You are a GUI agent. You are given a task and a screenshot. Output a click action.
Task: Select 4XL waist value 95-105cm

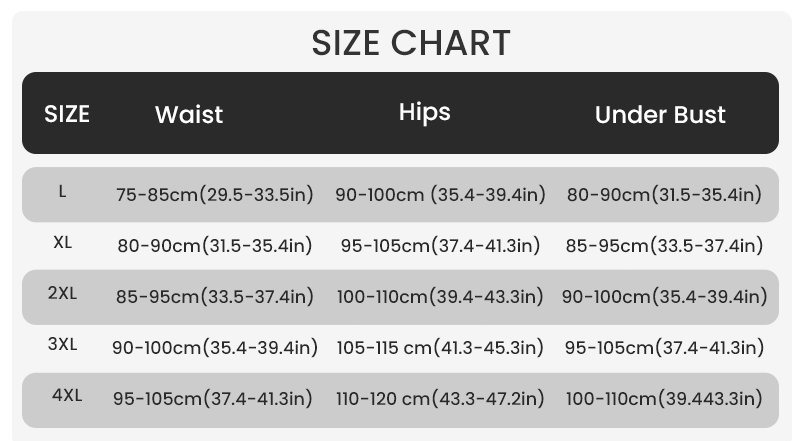(212, 399)
